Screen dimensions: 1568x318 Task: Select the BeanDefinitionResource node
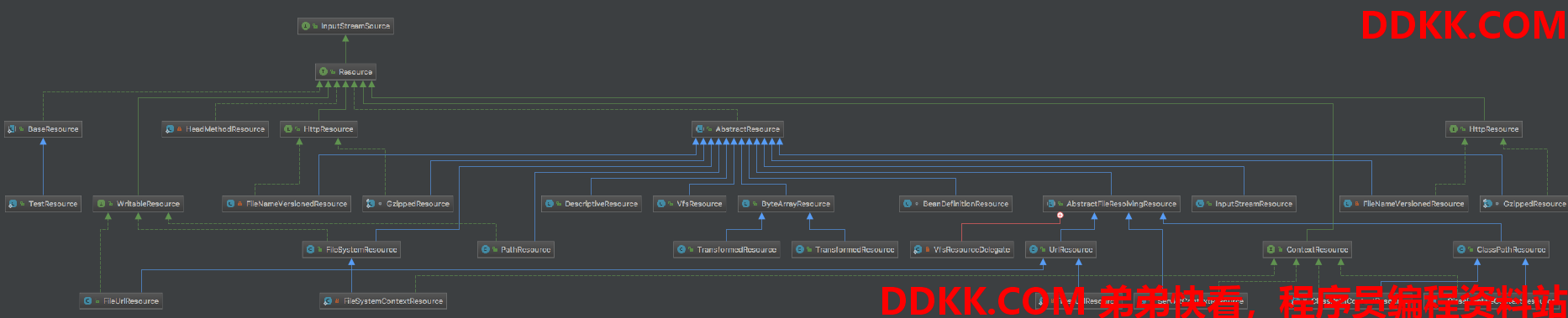point(955,204)
